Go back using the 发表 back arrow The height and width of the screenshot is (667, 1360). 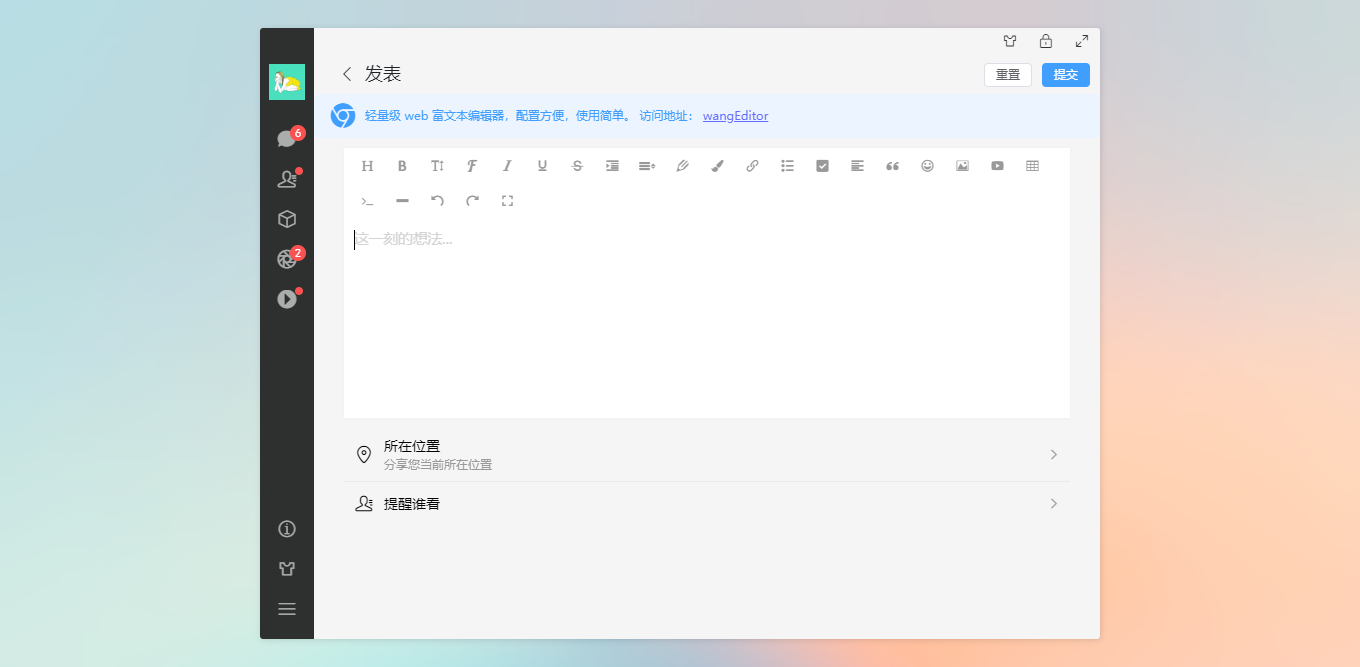[346, 74]
